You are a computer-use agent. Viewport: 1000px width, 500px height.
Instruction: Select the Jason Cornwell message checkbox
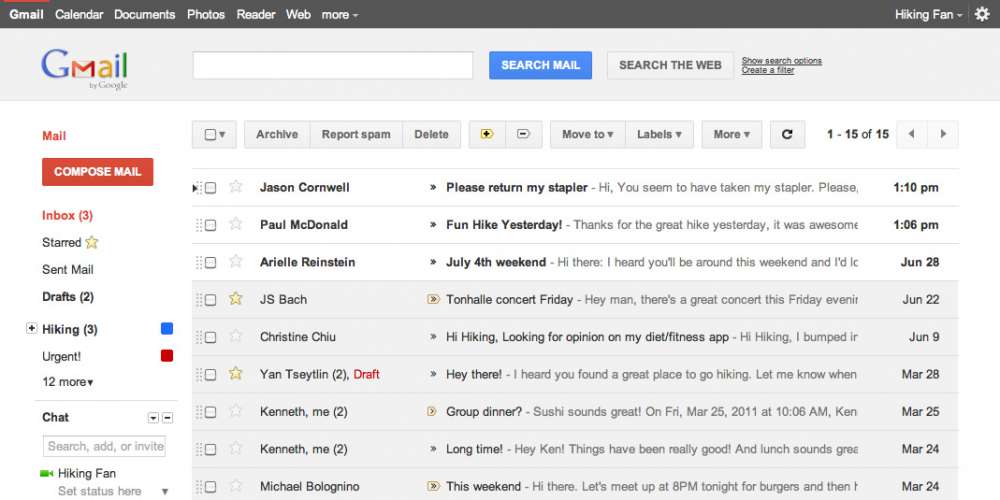point(210,188)
